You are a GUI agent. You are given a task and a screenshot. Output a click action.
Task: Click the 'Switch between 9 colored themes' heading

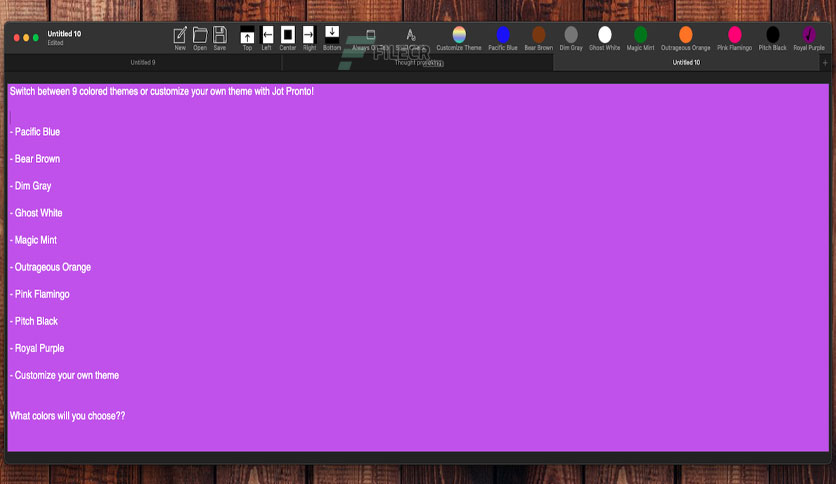coord(162,91)
